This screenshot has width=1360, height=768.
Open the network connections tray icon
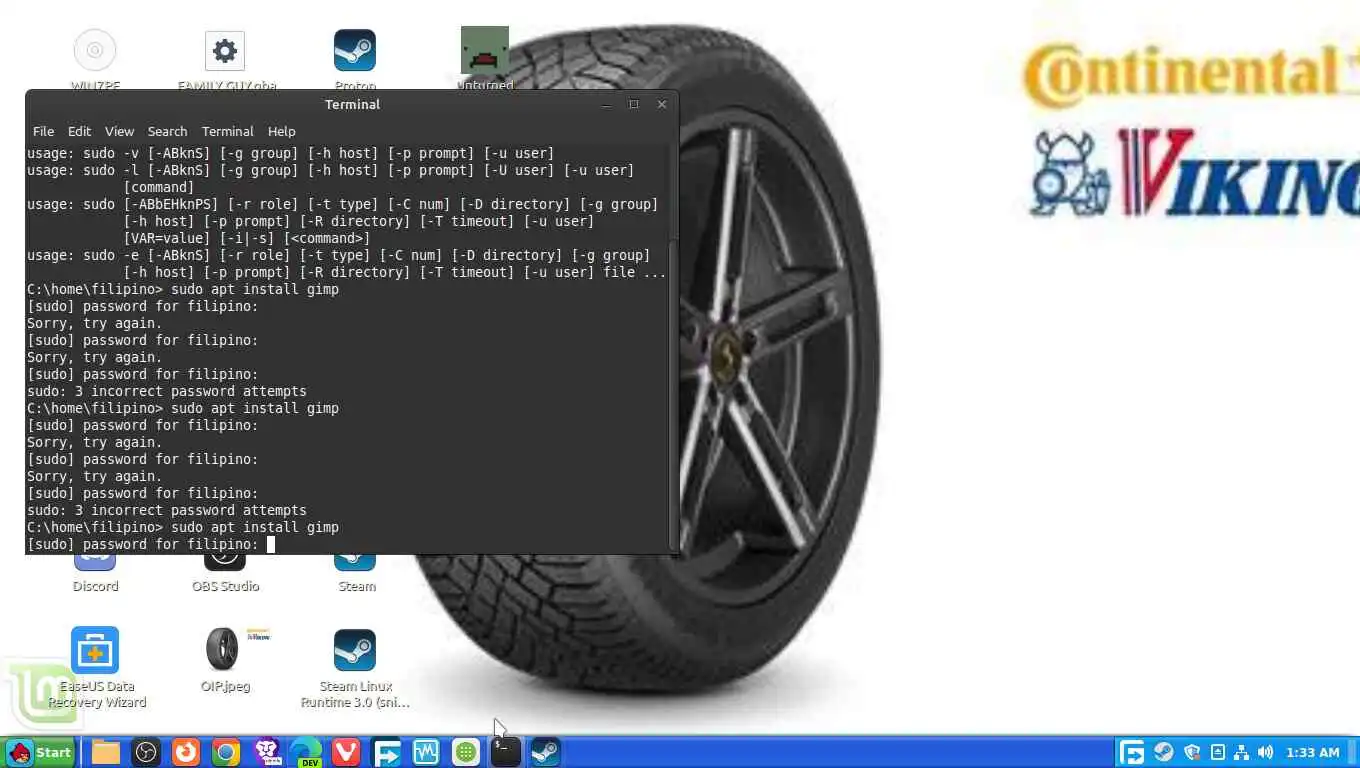tap(1242, 752)
